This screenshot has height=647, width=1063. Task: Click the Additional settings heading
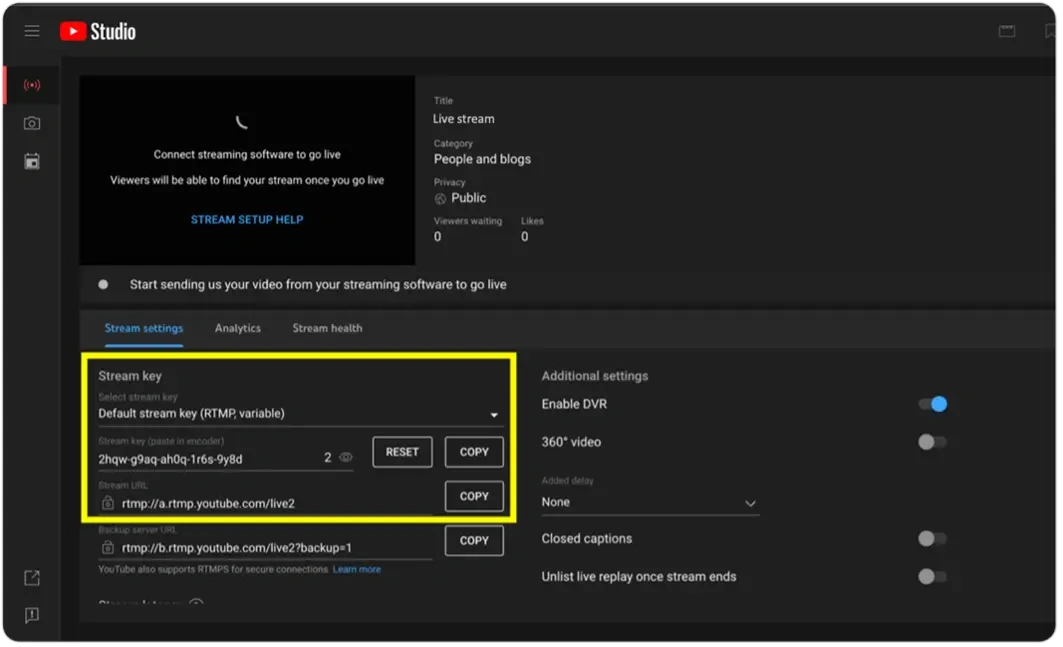(x=595, y=376)
